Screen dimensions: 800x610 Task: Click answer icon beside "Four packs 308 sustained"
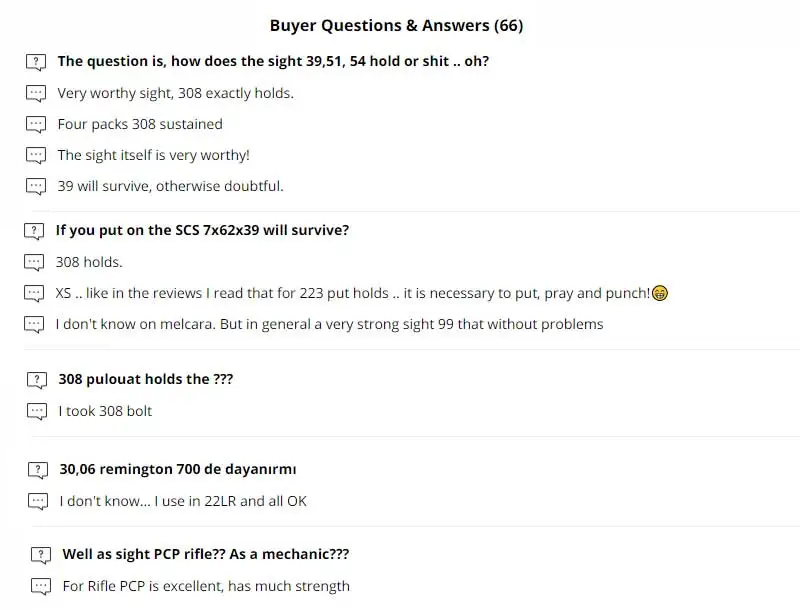pos(36,125)
